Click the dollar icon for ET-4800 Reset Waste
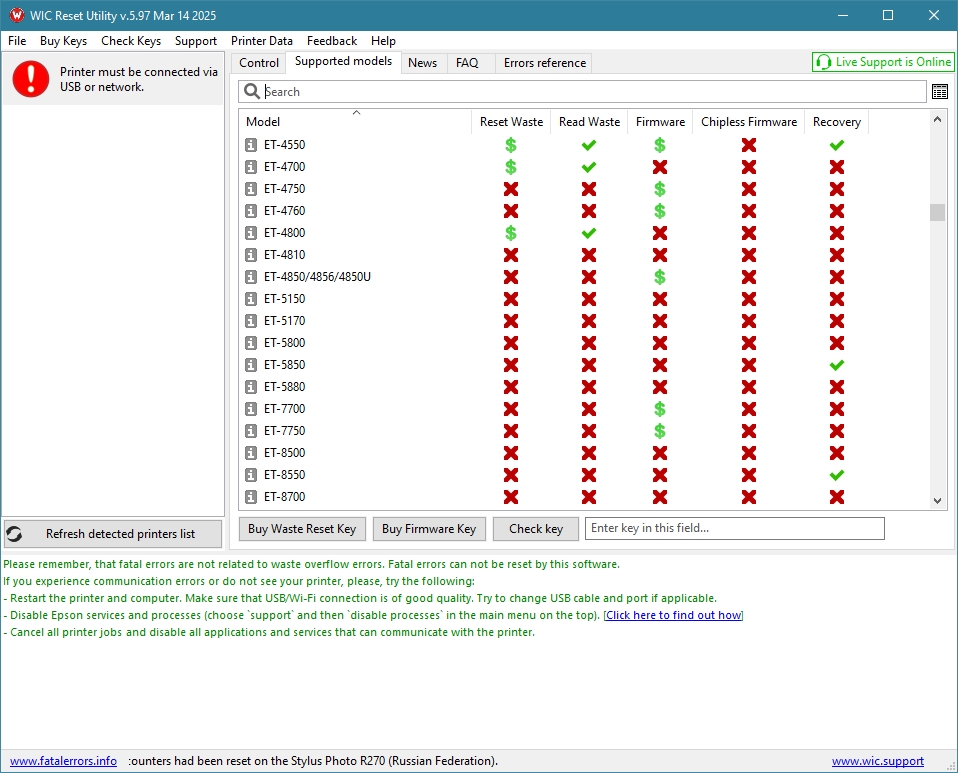958x773 pixels. pos(511,233)
